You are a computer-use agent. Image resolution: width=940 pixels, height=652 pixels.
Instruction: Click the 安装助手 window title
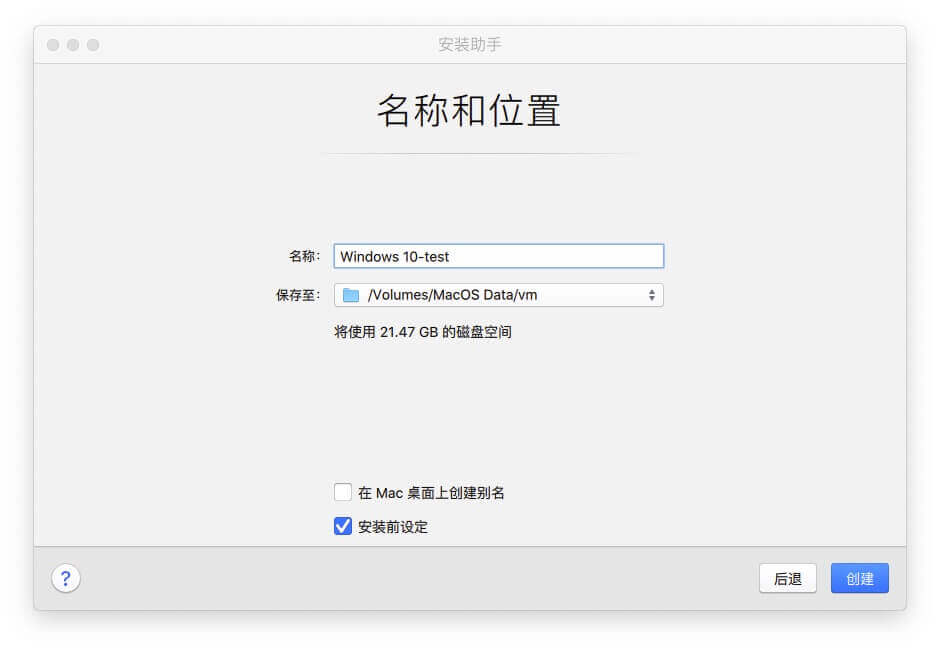pyautogui.click(x=470, y=44)
